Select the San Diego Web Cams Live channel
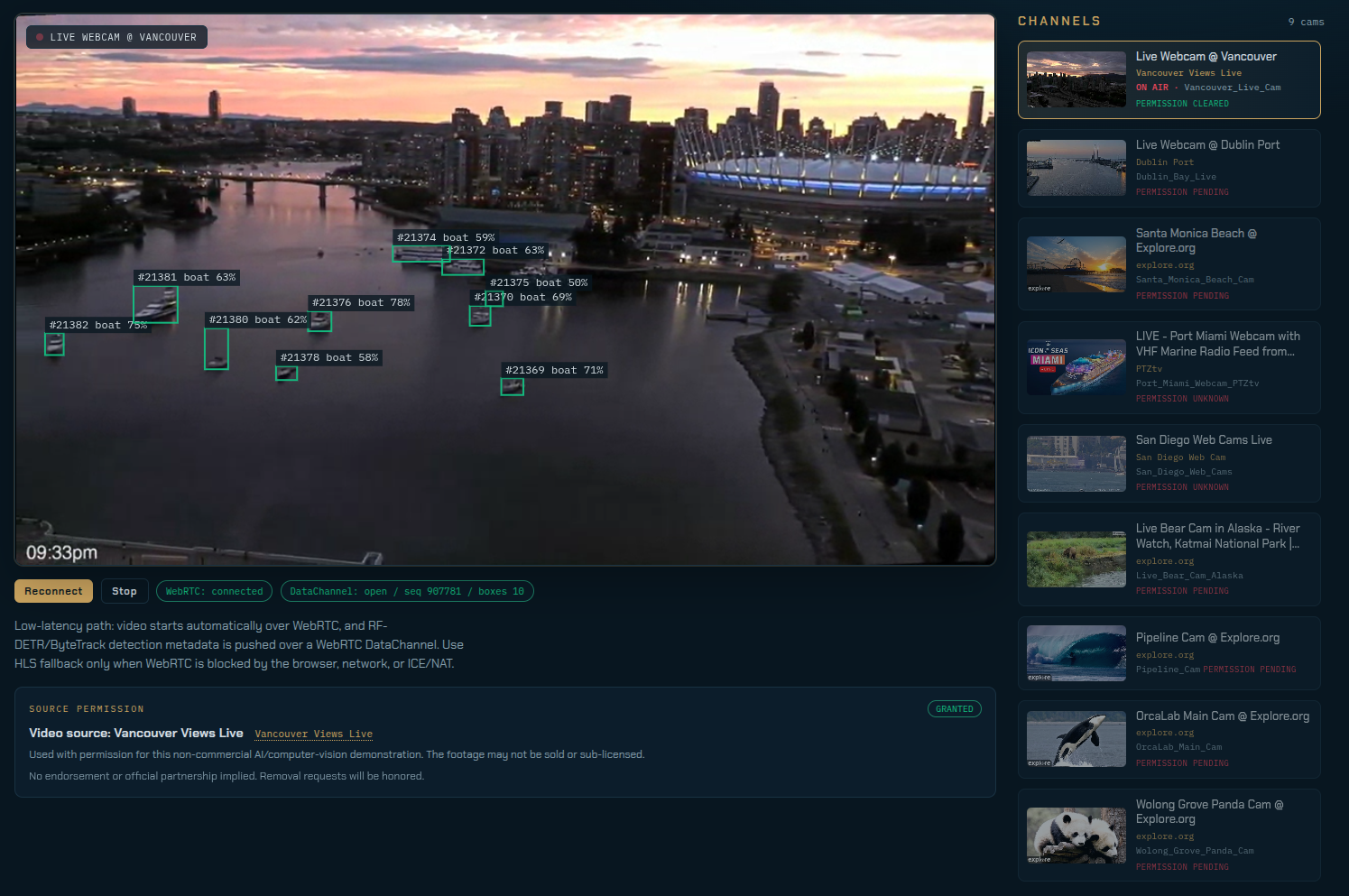The width and height of the screenshot is (1349, 896). tap(1169, 463)
